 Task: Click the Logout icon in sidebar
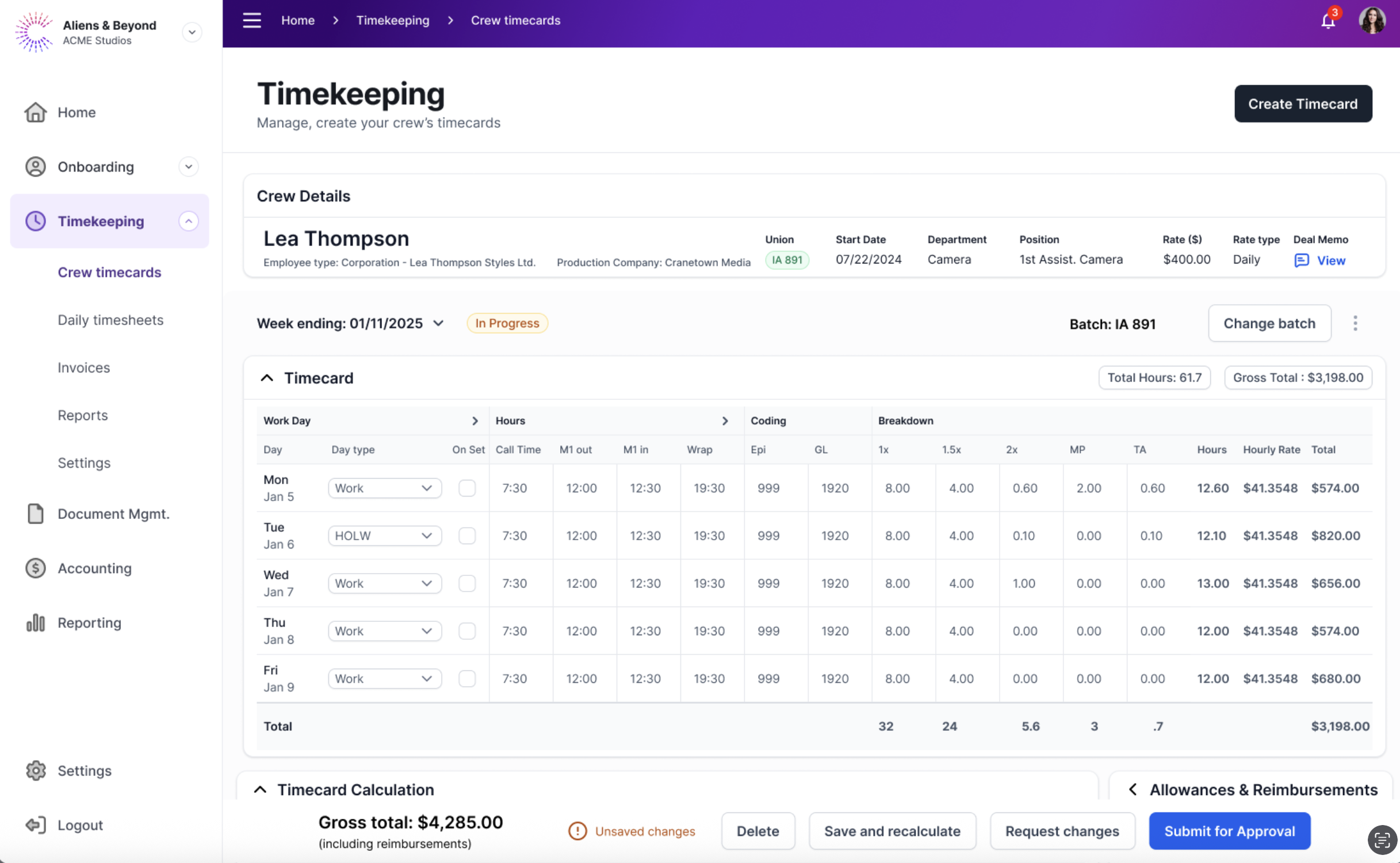point(36,824)
